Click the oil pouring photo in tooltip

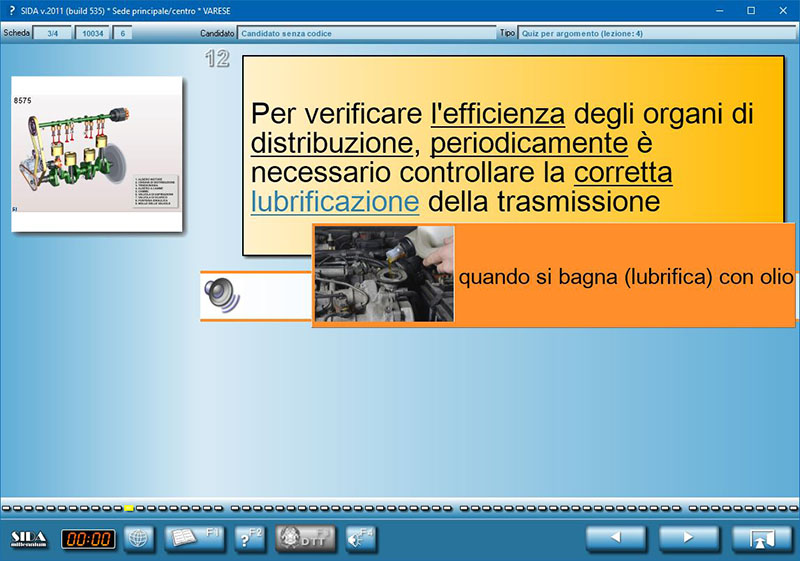point(384,274)
